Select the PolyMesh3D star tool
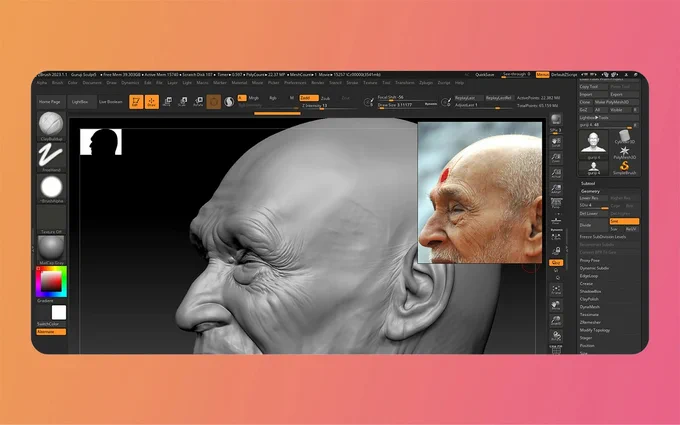The height and width of the screenshot is (425, 680). click(x=624, y=152)
